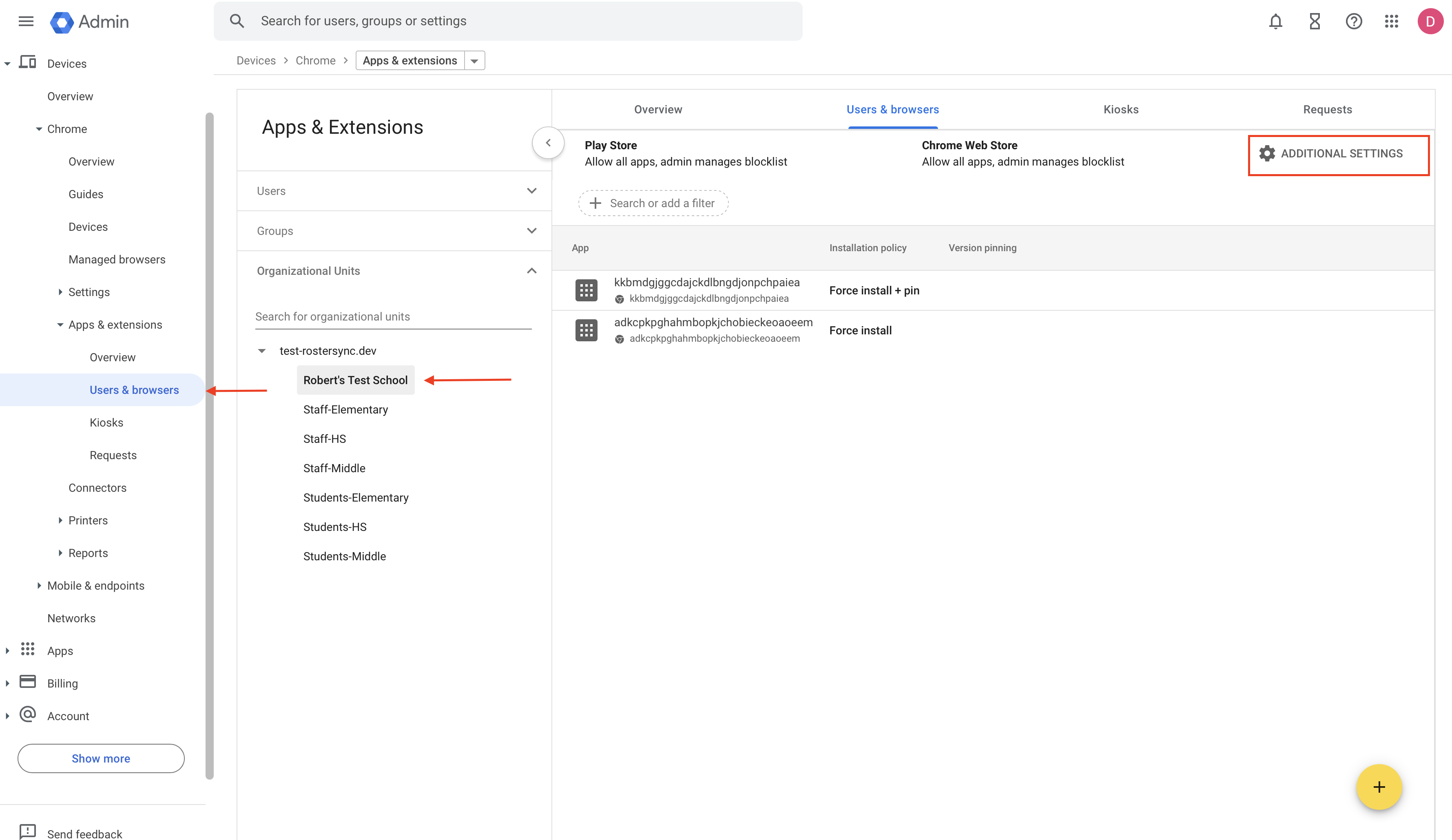Click the Send feedback icon
This screenshot has width=1452, height=840.
[27, 832]
